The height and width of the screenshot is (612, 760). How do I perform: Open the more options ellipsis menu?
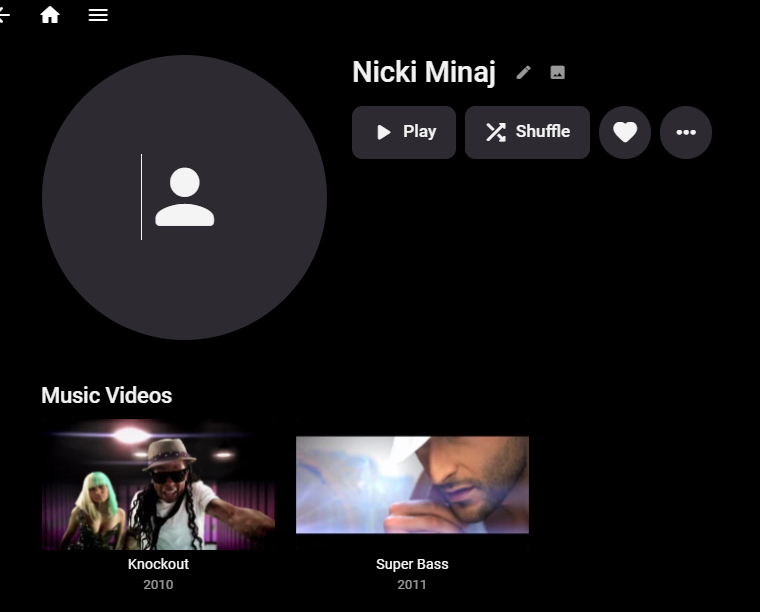coord(686,132)
